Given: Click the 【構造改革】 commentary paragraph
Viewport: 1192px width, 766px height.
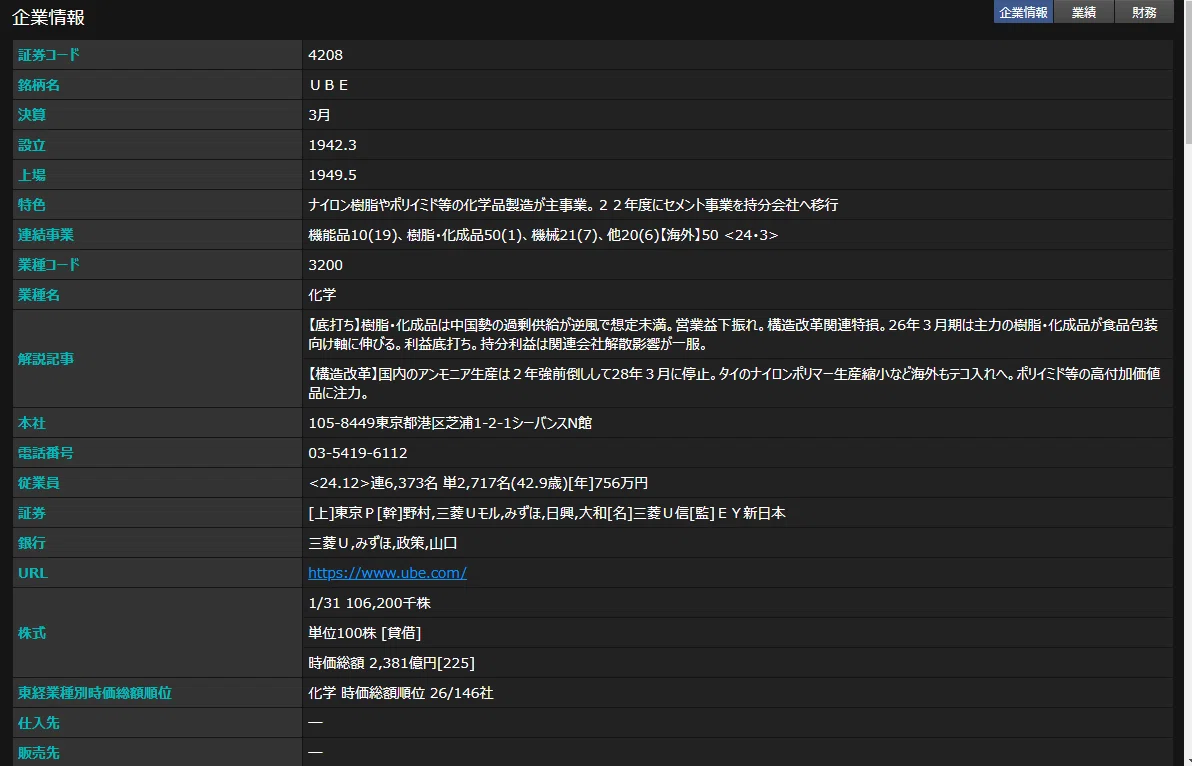Looking at the screenshot, I should pos(734,384).
